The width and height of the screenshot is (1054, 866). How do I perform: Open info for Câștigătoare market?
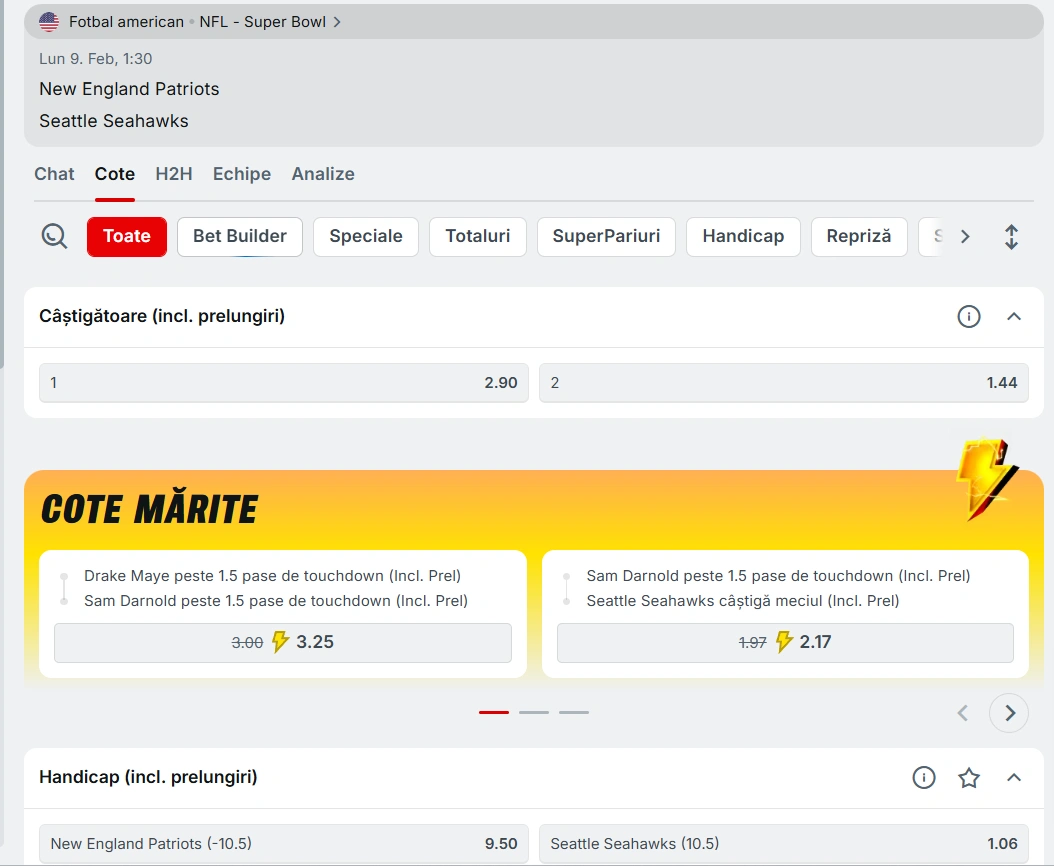click(x=968, y=316)
